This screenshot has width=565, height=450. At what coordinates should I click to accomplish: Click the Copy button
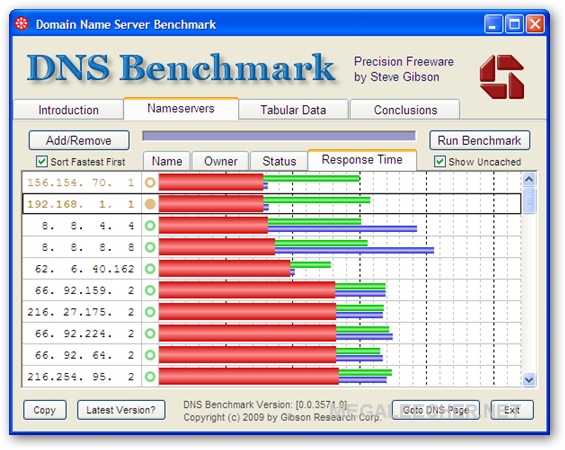[x=45, y=410]
